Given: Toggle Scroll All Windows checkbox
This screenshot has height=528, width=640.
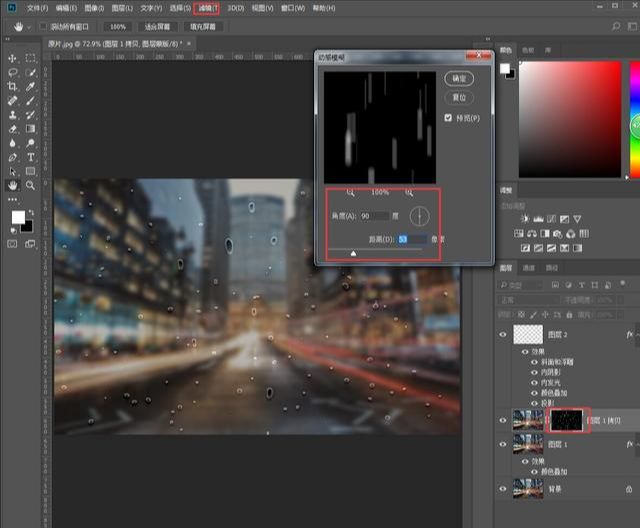Looking at the screenshot, I should 43,27.
